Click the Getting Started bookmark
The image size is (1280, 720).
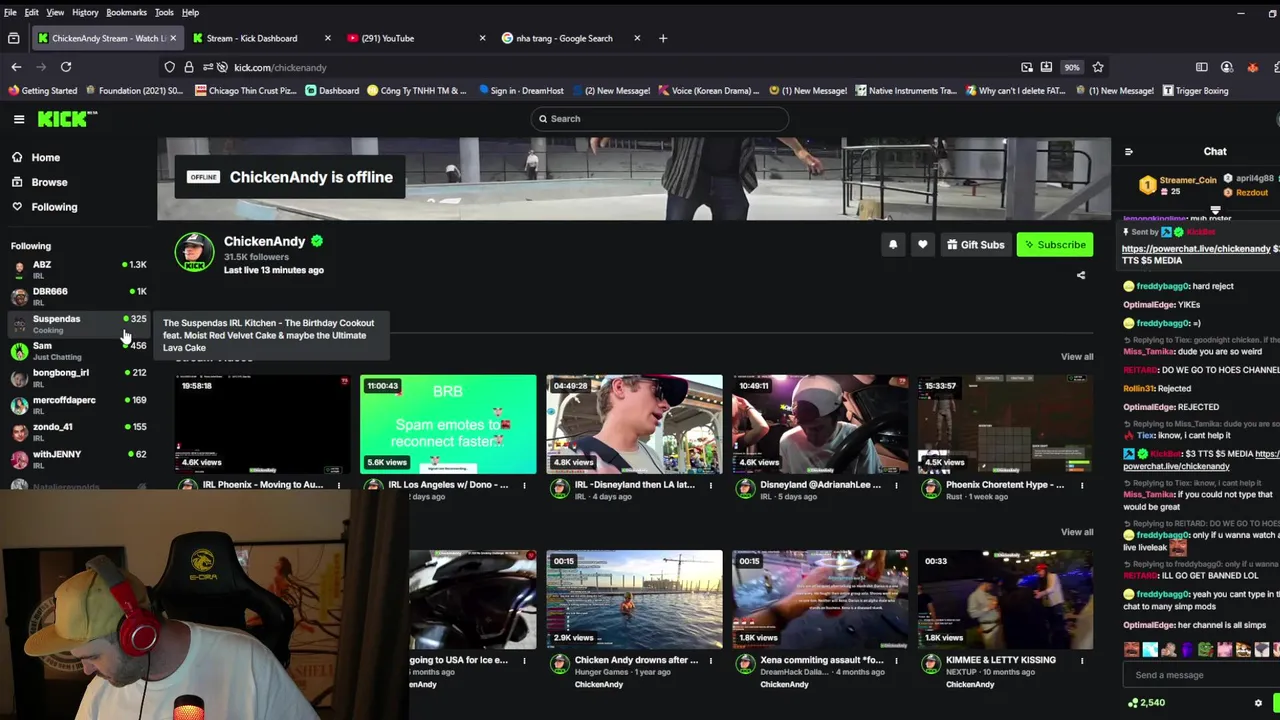point(42,91)
